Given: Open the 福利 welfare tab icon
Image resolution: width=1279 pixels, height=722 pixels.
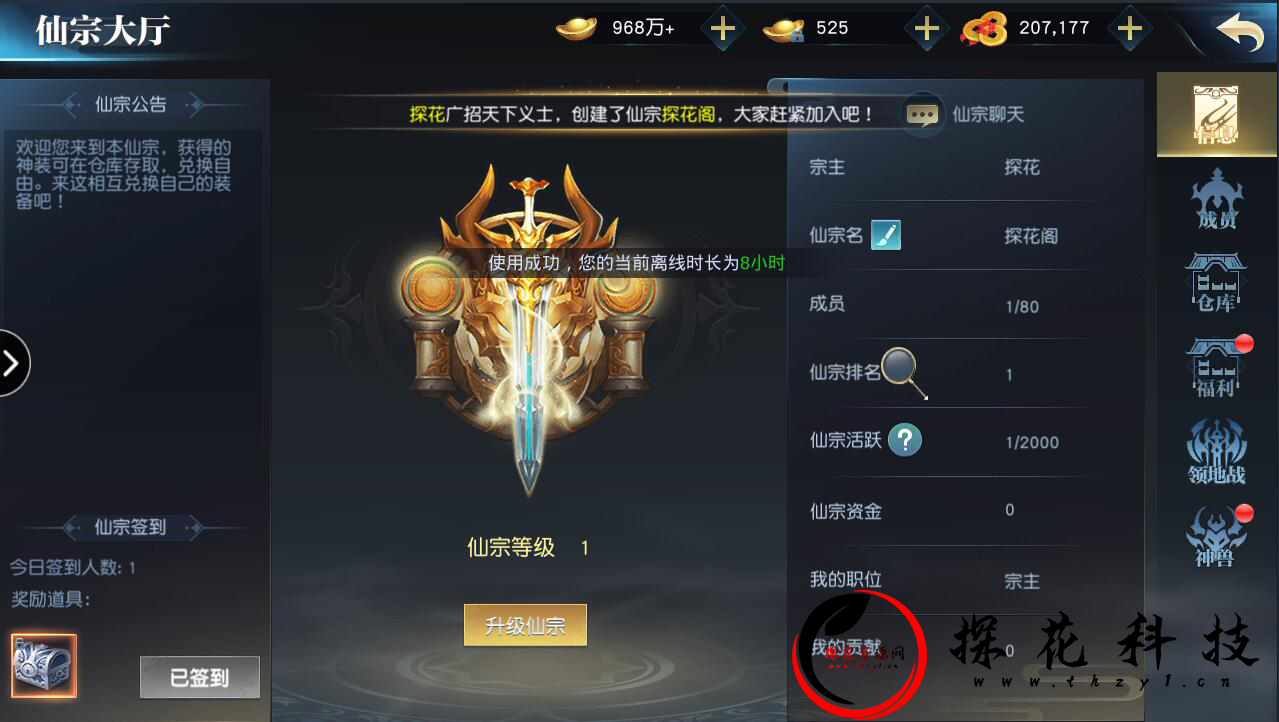Looking at the screenshot, I should click(x=1216, y=367).
